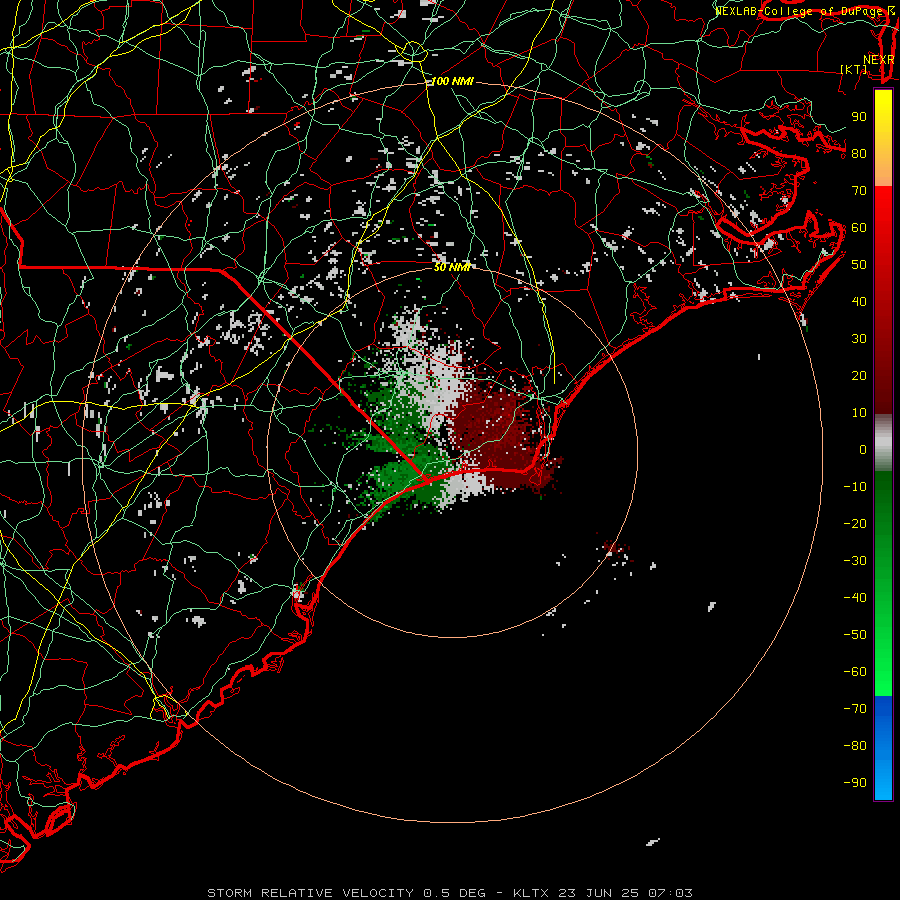Select the 40 value on the velocity scale
This screenshot has width=900, height=900.
[859, 302]
